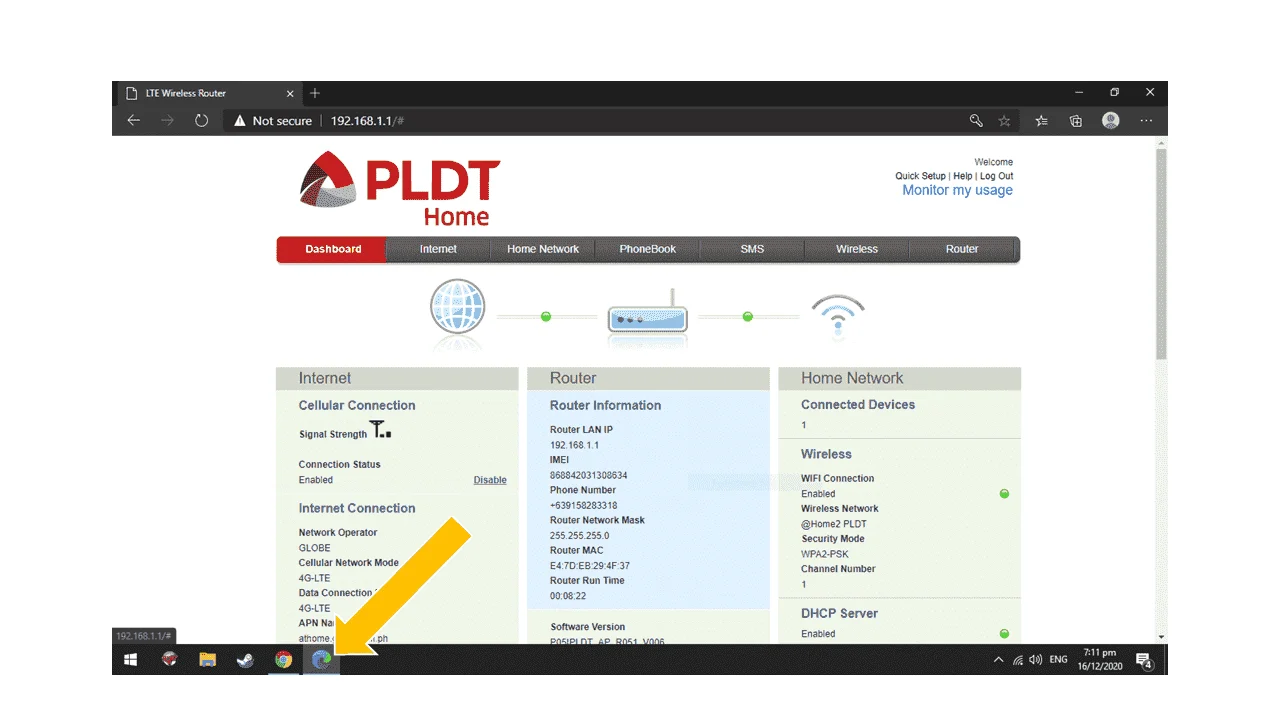Click the Router Information heading
Image resolution: width=1280 pixels, height=720 pixels.
pyautogui.click(x=606, y=405)
